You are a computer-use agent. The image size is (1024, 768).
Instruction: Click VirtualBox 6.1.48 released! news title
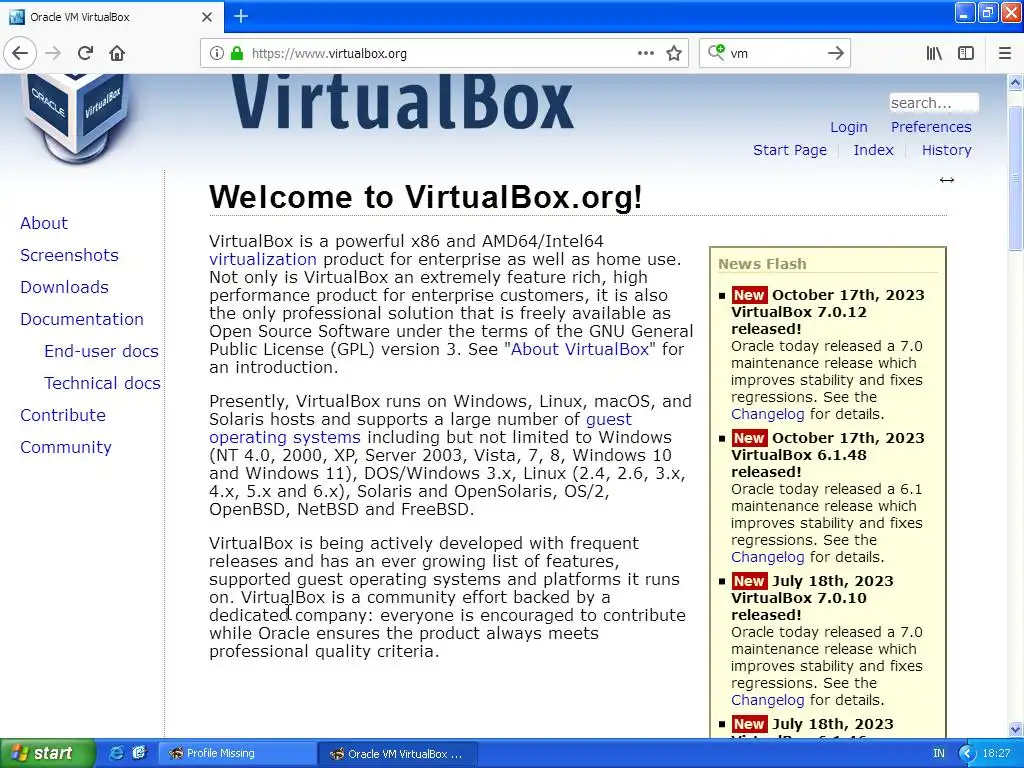pyautogui.click(x=799, y=464)
